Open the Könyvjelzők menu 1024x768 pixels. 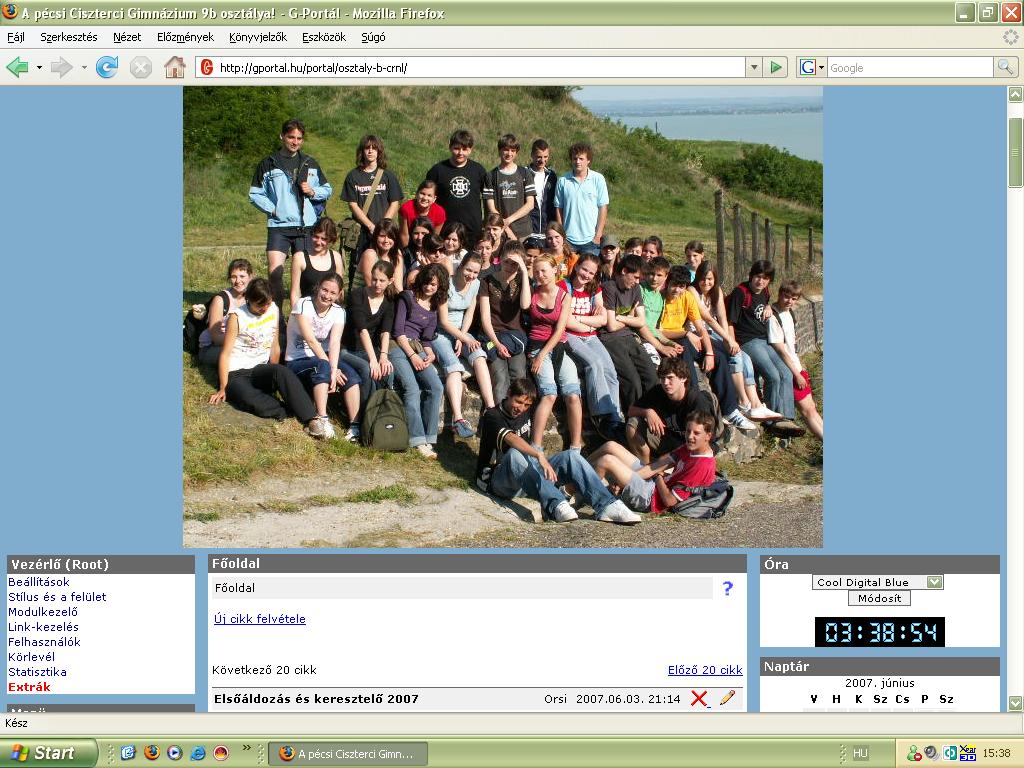point(258,37)
